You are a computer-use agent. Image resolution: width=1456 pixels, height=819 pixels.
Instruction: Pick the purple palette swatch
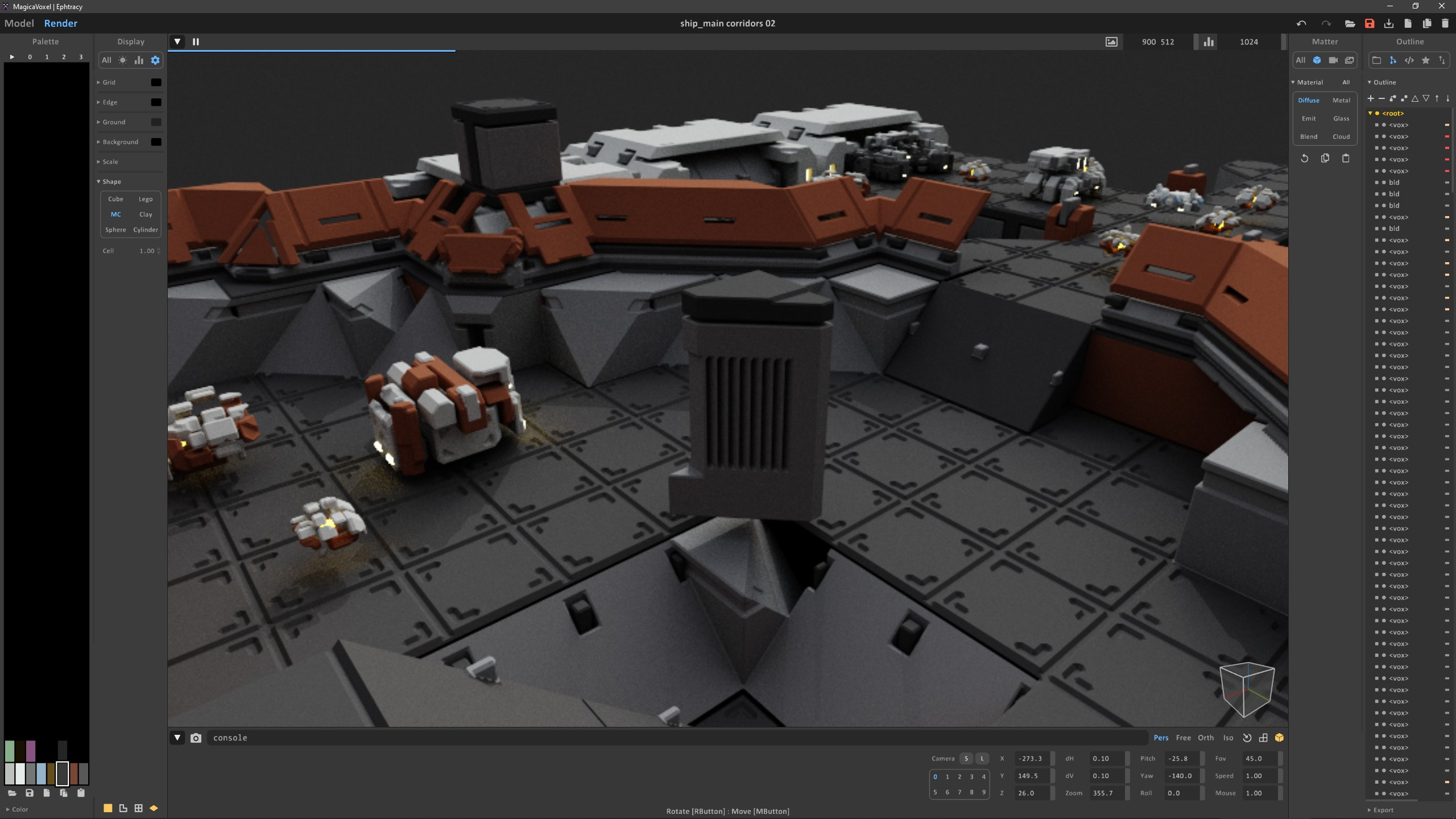tap(31, 751)
